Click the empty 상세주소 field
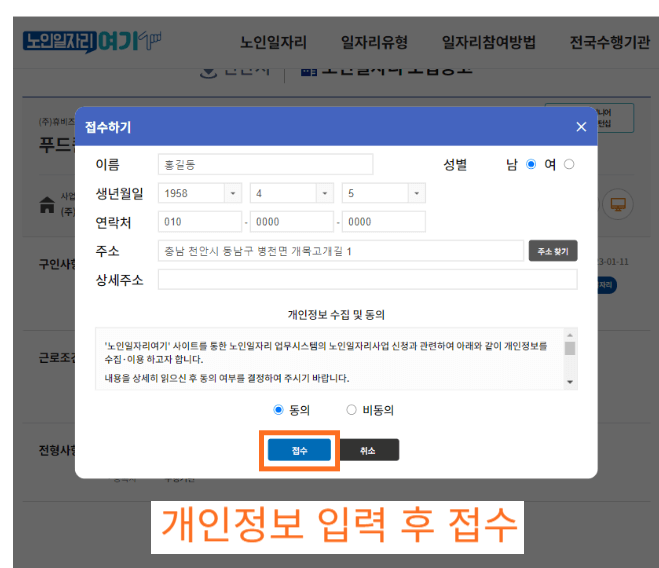Screen dimensions: 659x568 pyautogui.click(x=368, y=280)
